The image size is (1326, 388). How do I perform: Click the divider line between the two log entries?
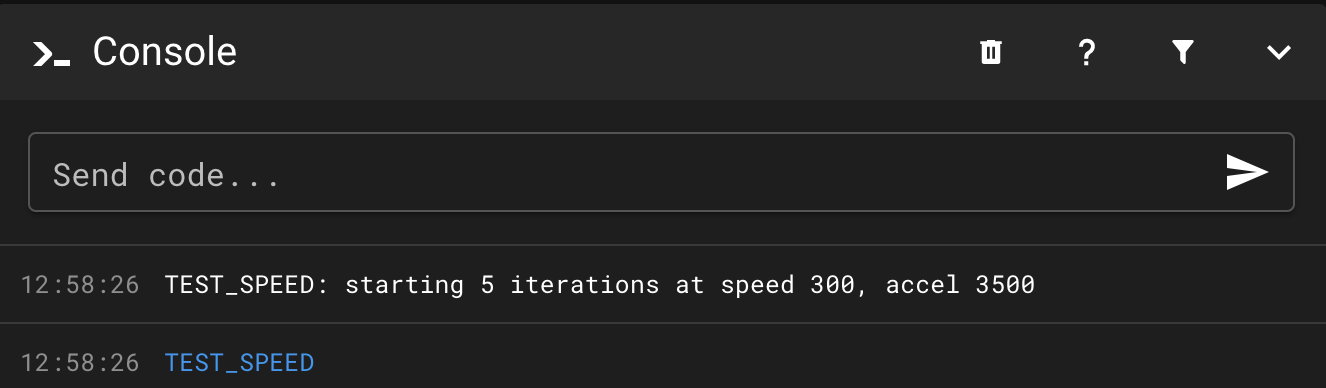coord(663,323)
